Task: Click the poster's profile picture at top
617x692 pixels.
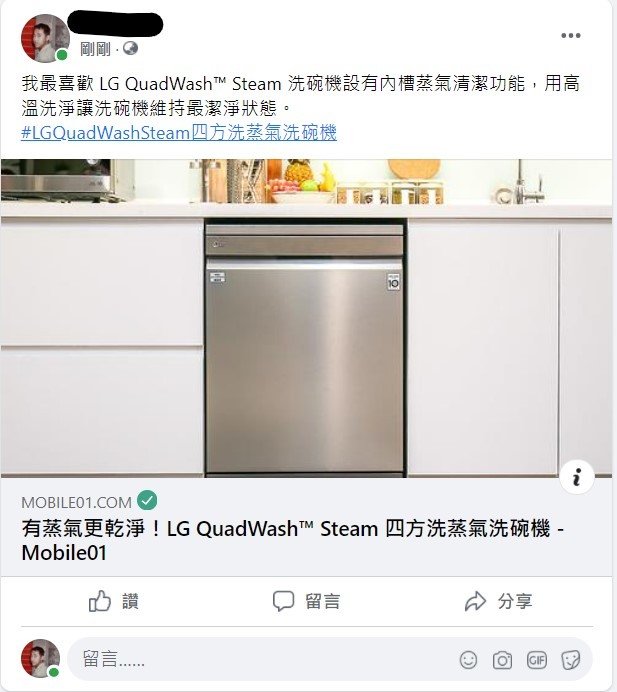Action: tap(45, 38)
